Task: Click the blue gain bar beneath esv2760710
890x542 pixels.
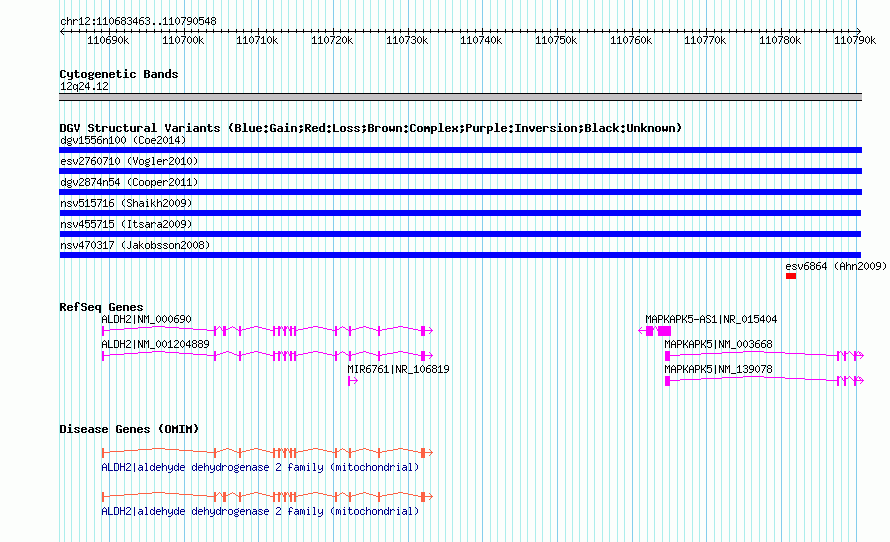Action: click(460, 171)
